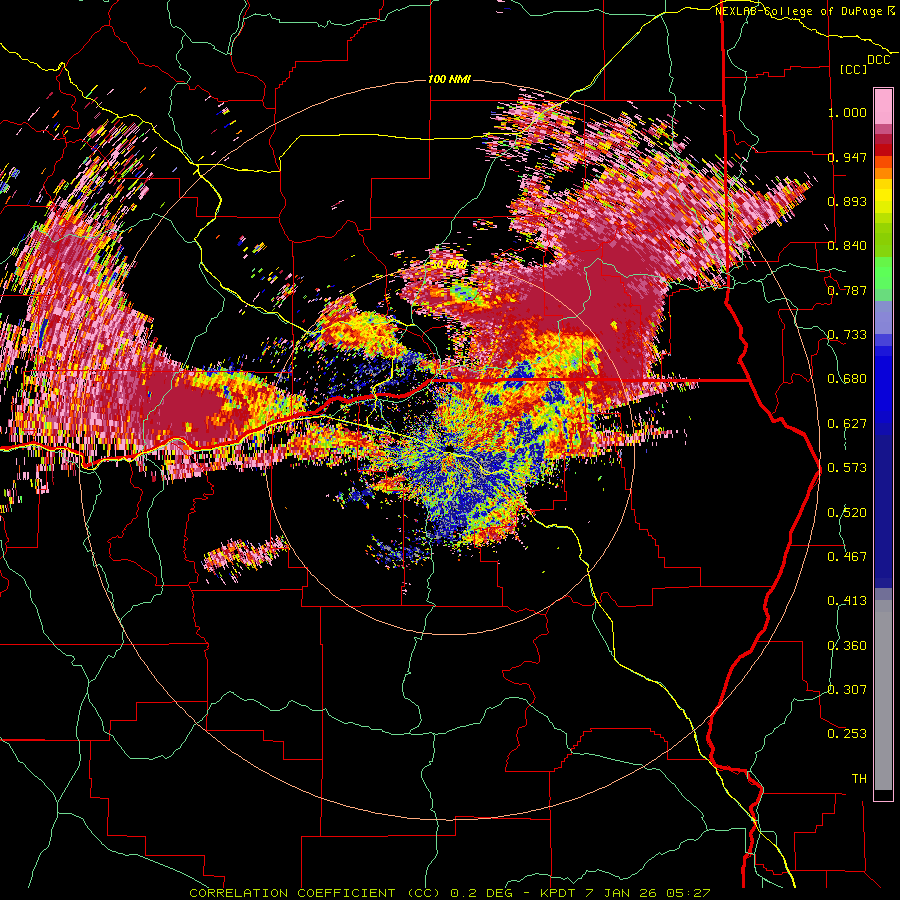Pick the orange-red swatch beside 0.947
The image size is (900, 900).
[x=883, y=162]
